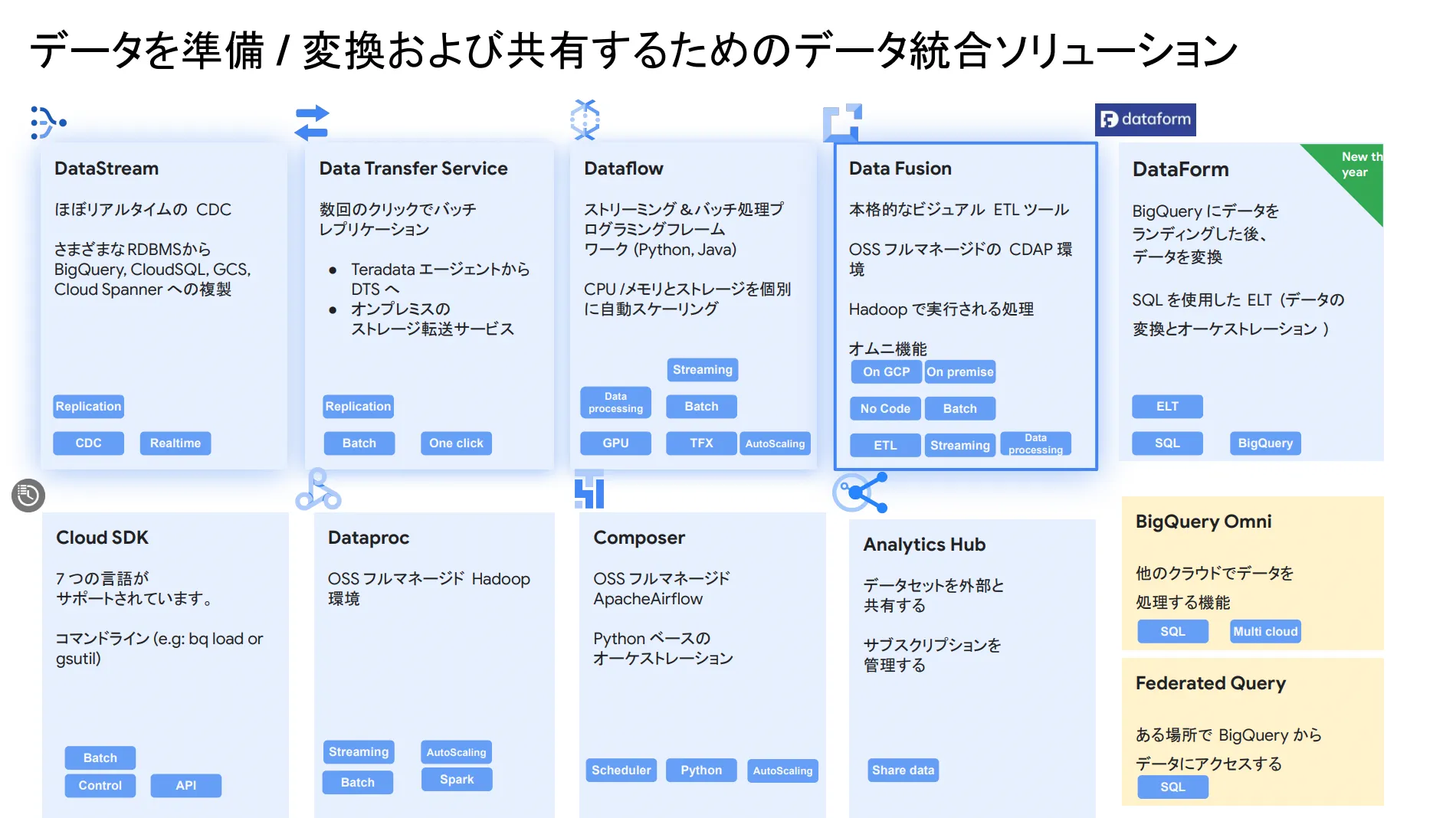Click 'Hadoop で実行される処理' text
Viewport: 1456px width, 818px height.
941,309
